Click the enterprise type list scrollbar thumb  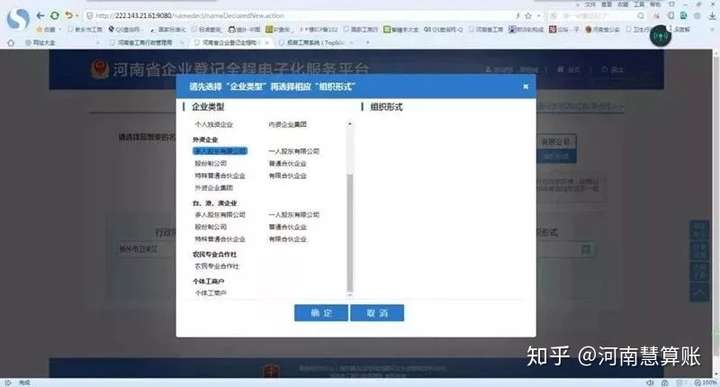click(350, 232)
